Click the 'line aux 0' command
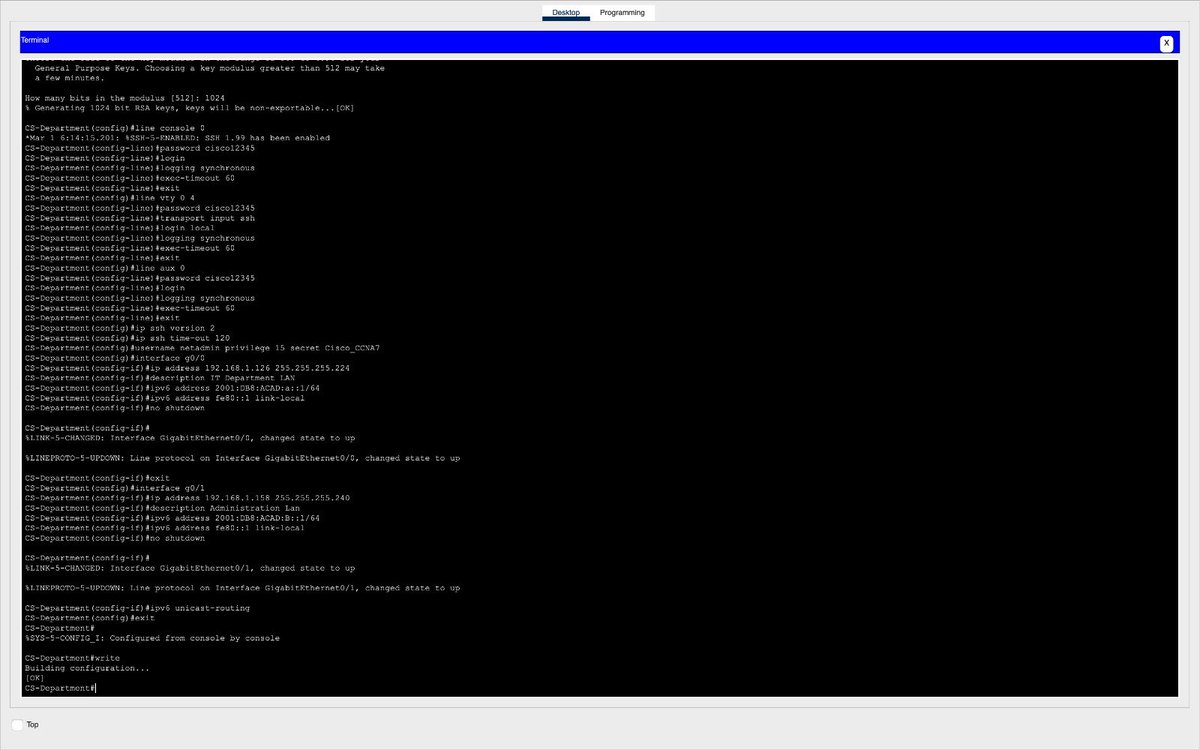The height and width of the screenshot is (750, 1200). [x=105, y=268]
